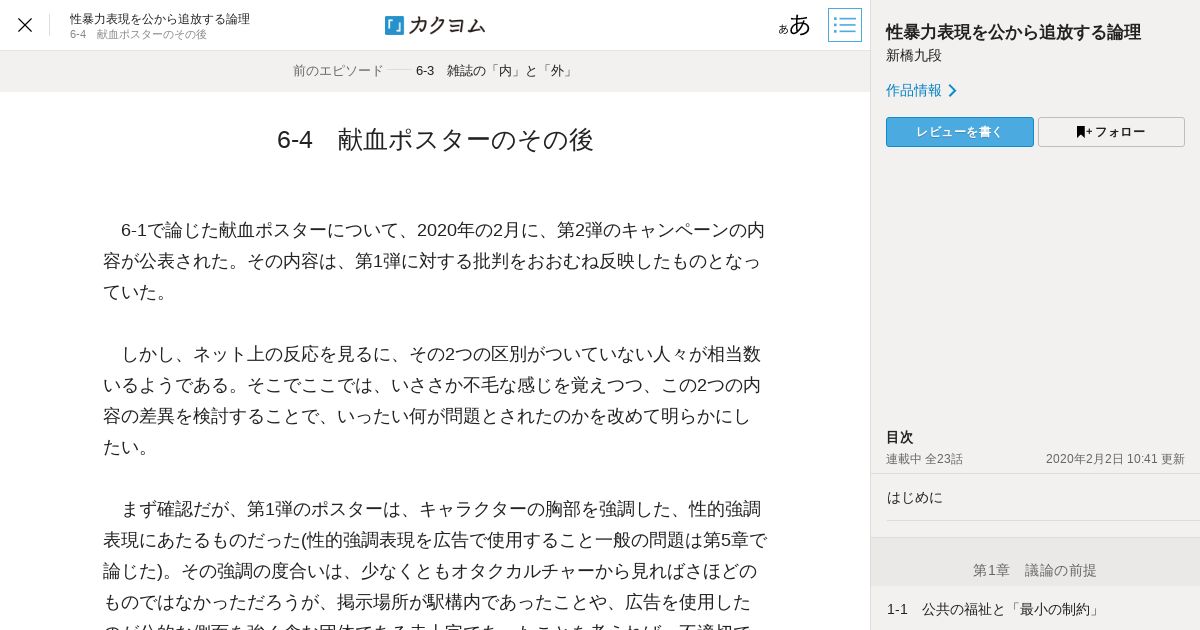Click header subtitle 6-4 献血ポスターのその後
Viewport: 1200px width, 630px height.
coord(138,35)
